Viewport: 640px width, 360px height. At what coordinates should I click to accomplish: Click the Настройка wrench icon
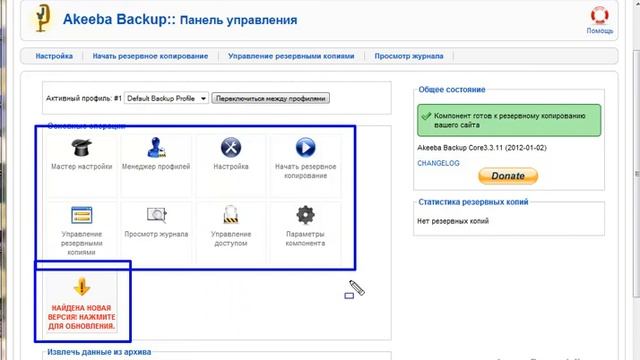point(231,147)
